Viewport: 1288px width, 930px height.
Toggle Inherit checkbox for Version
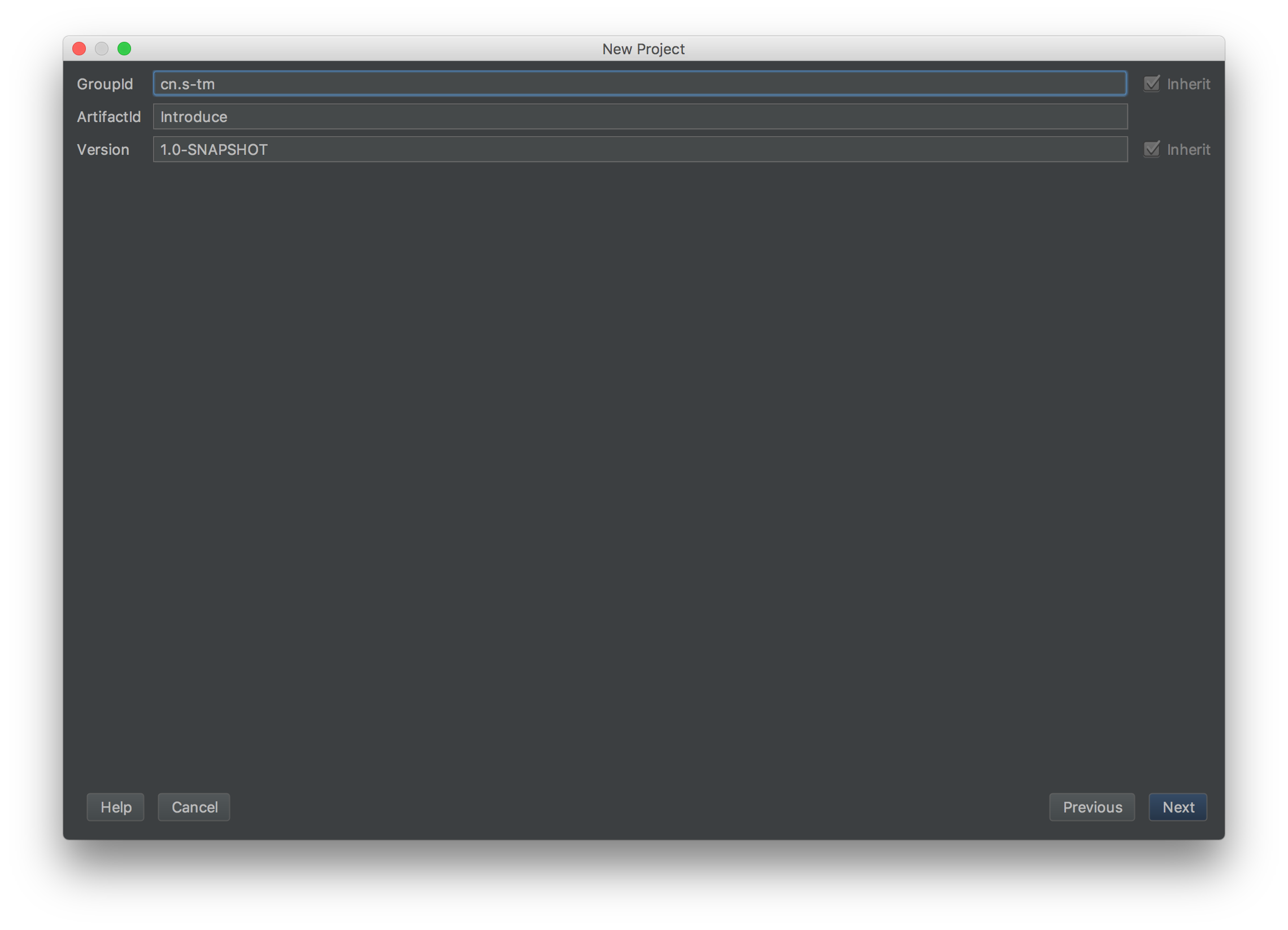(x=1152, y=149)
